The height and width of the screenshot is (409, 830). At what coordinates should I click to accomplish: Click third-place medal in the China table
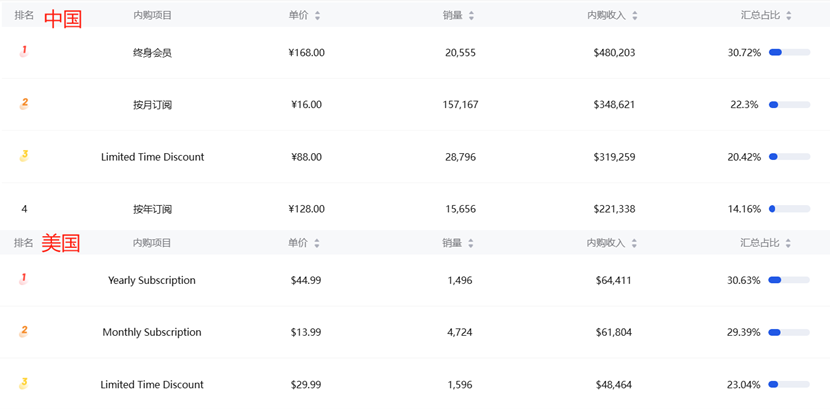(24, 156)
